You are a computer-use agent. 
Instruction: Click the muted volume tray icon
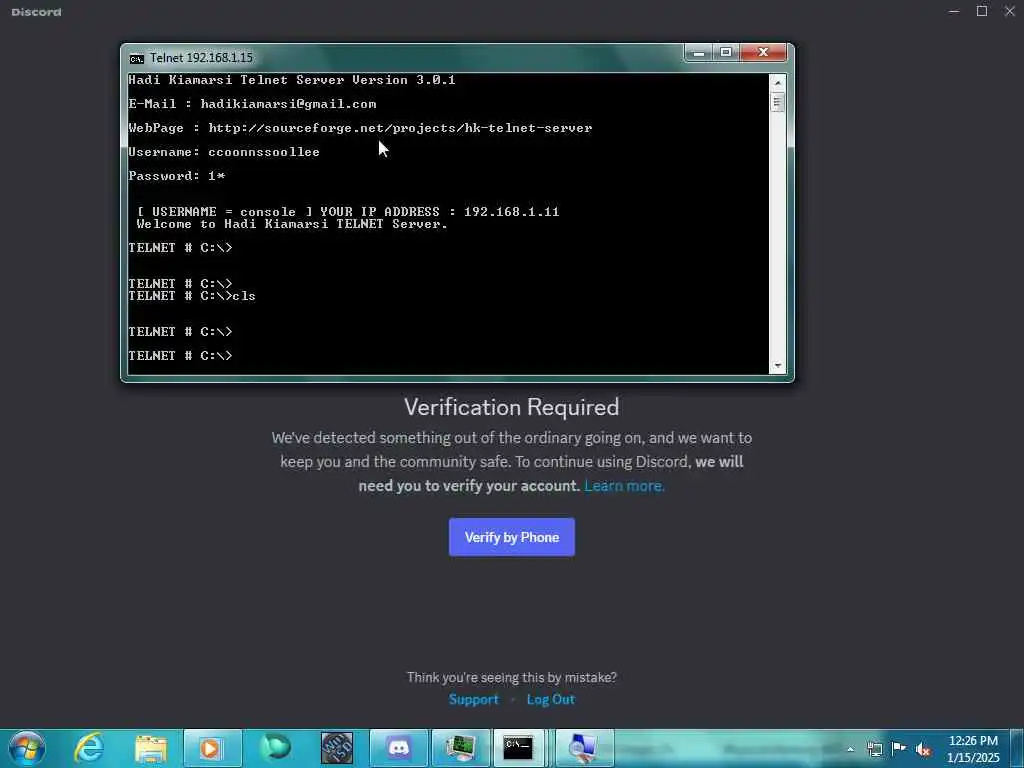[923, 749]
